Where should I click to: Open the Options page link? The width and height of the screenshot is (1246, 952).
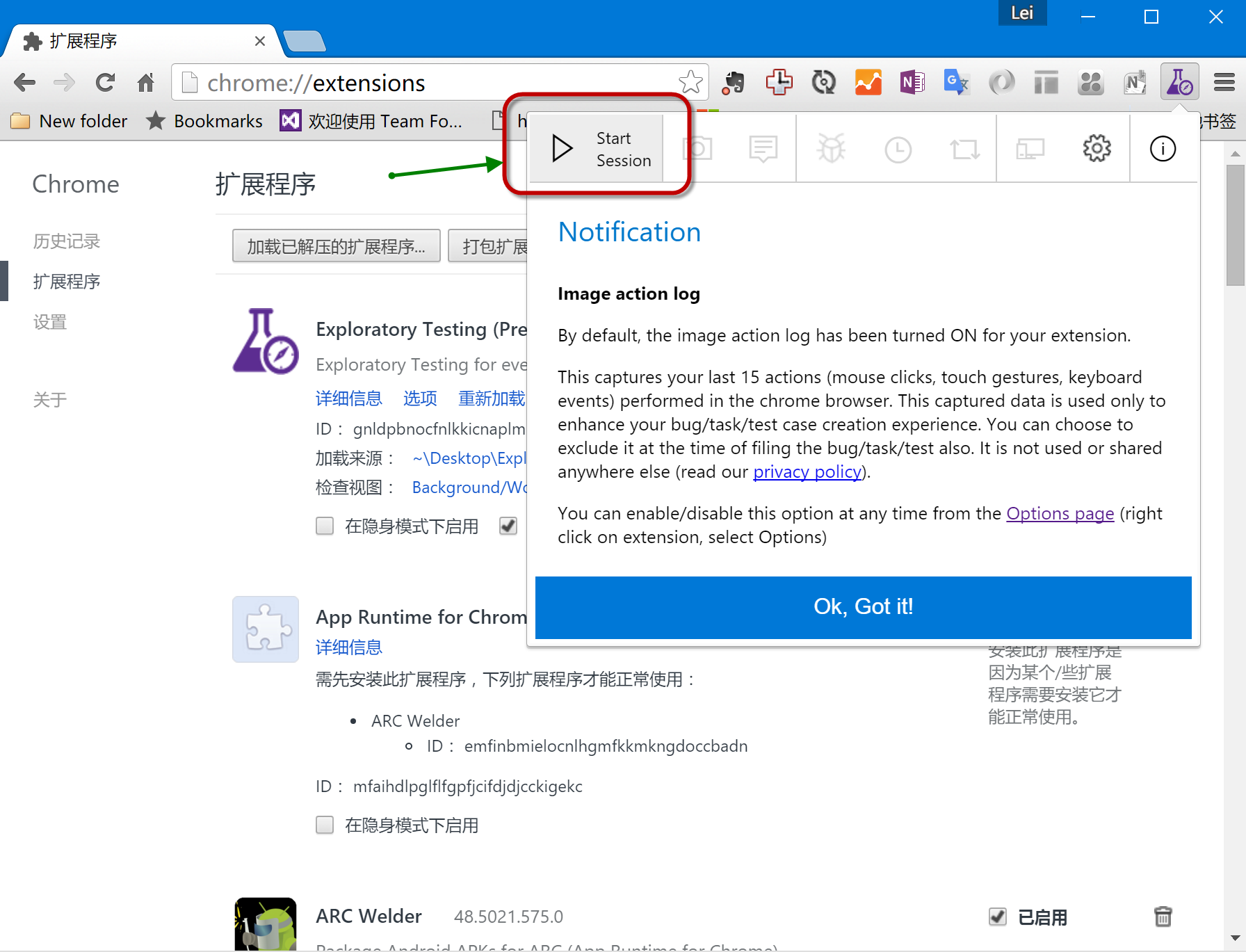[1060, 513]
